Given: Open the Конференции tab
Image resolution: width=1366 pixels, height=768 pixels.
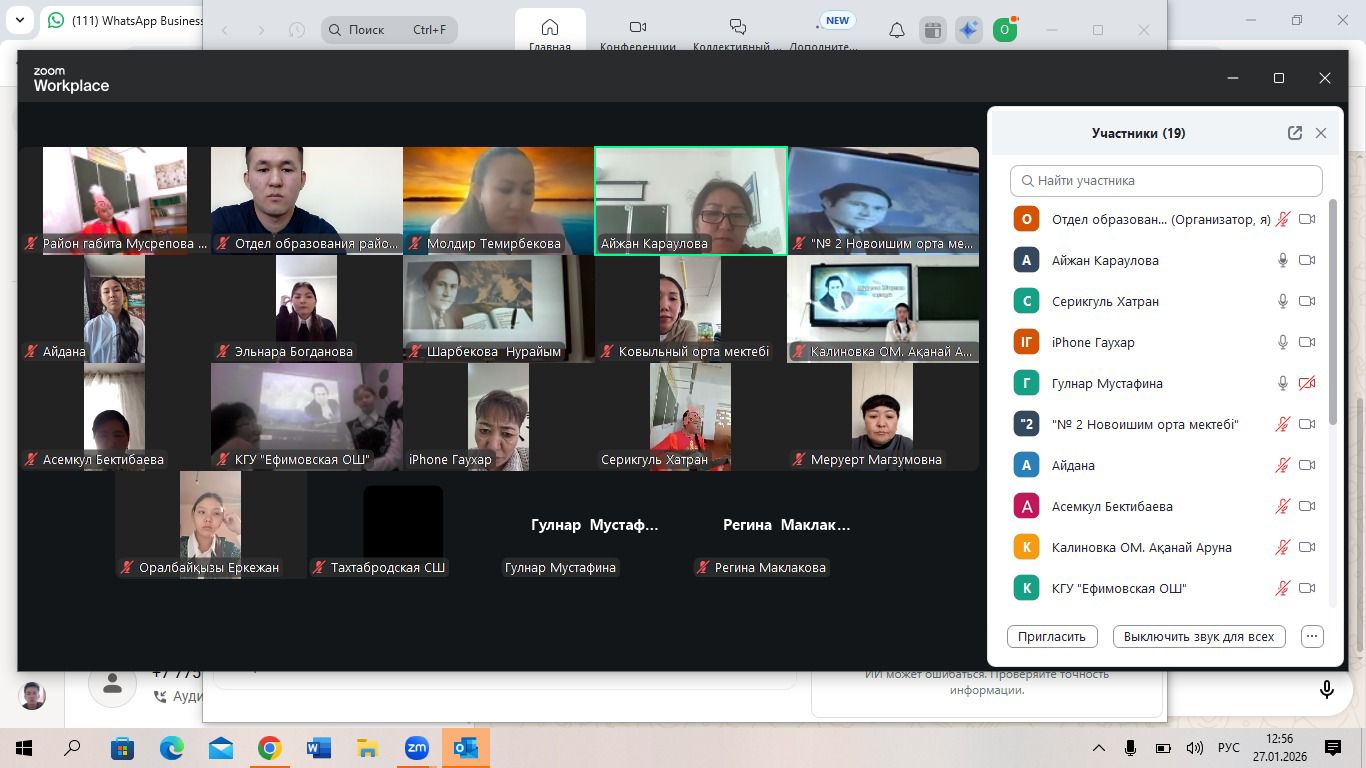Looking at the screenshot, I should 637,33.
